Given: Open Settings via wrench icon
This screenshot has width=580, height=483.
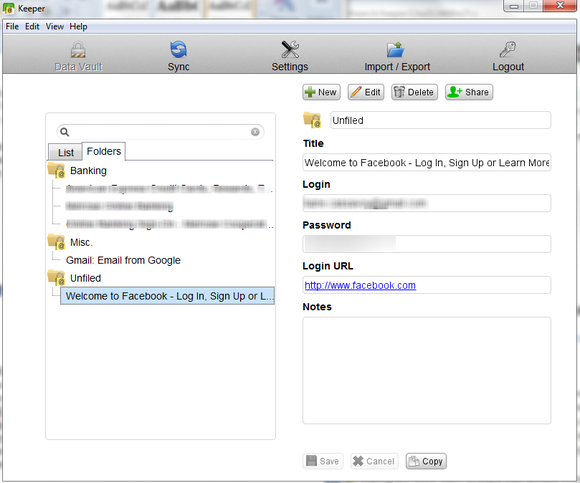Looking at the screenshot, I should [x=290, y=50].
